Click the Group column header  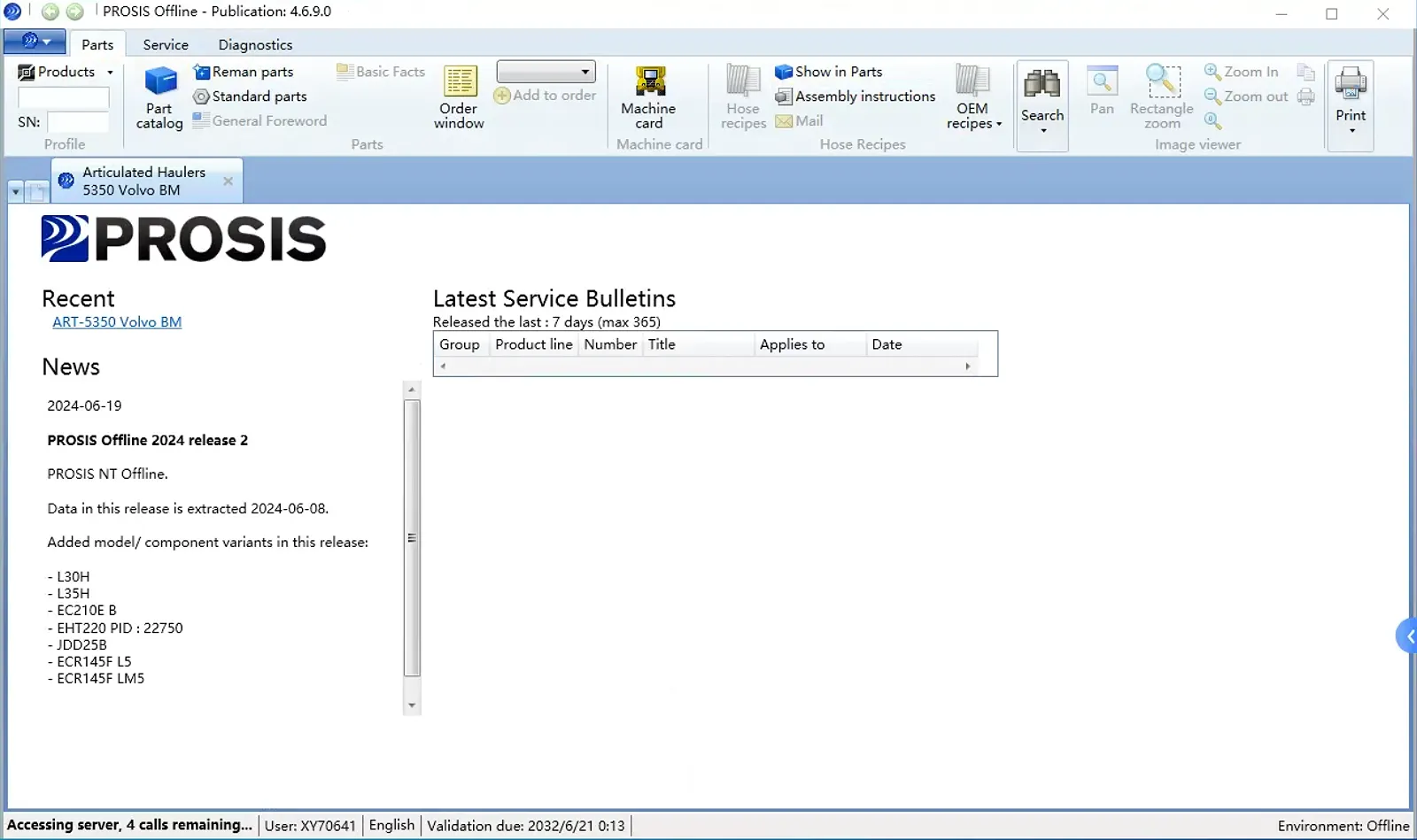(461, 344)
